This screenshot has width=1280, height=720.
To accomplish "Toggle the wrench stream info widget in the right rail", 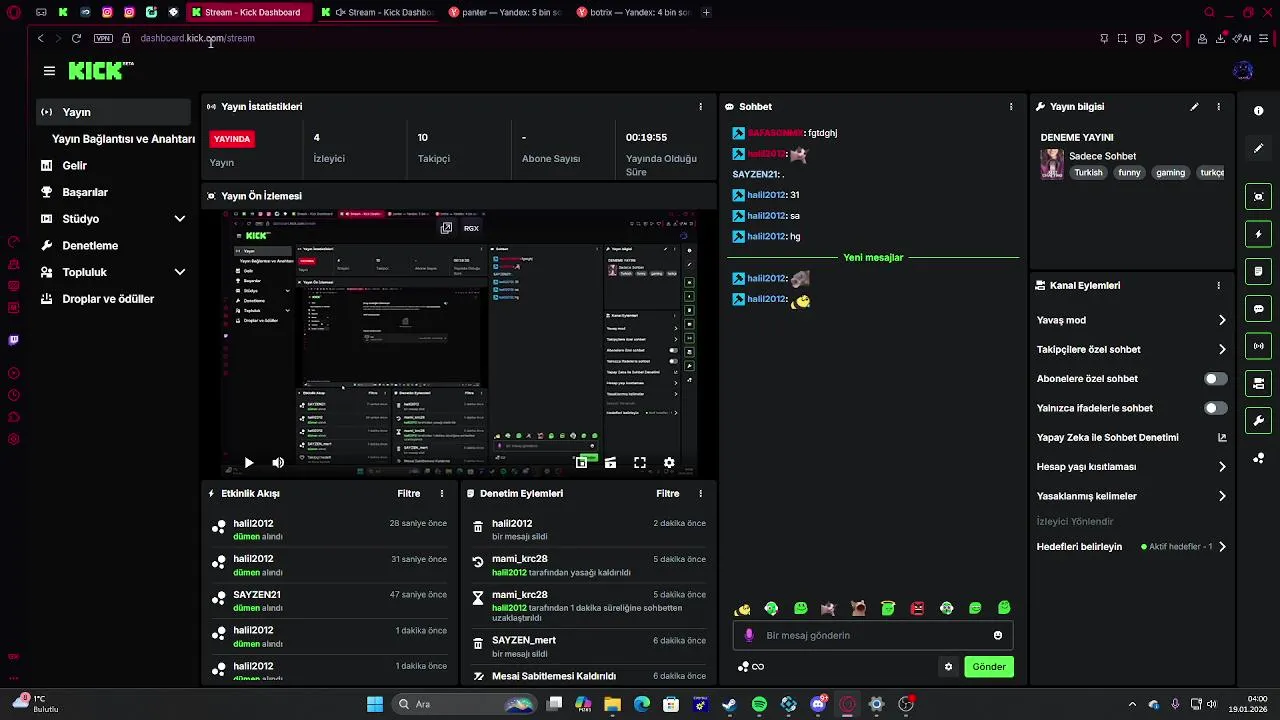I will 1259,421.
